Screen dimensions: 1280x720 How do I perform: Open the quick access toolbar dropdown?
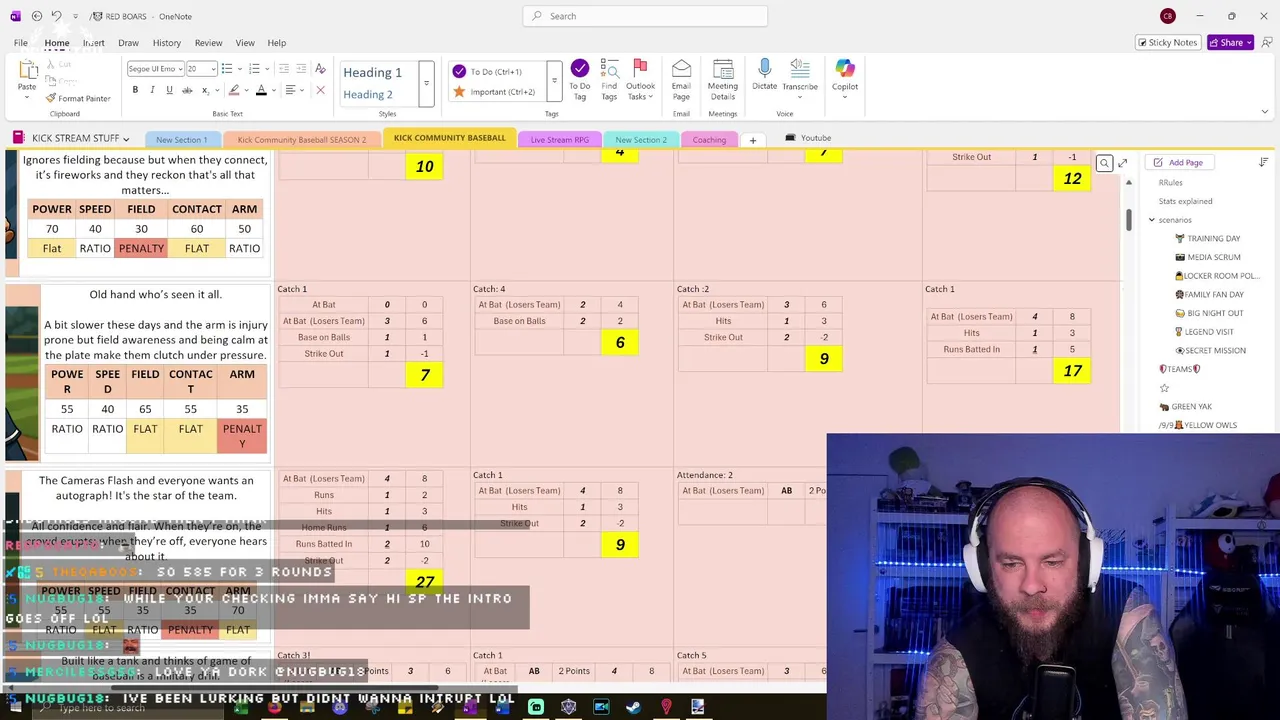75,16
